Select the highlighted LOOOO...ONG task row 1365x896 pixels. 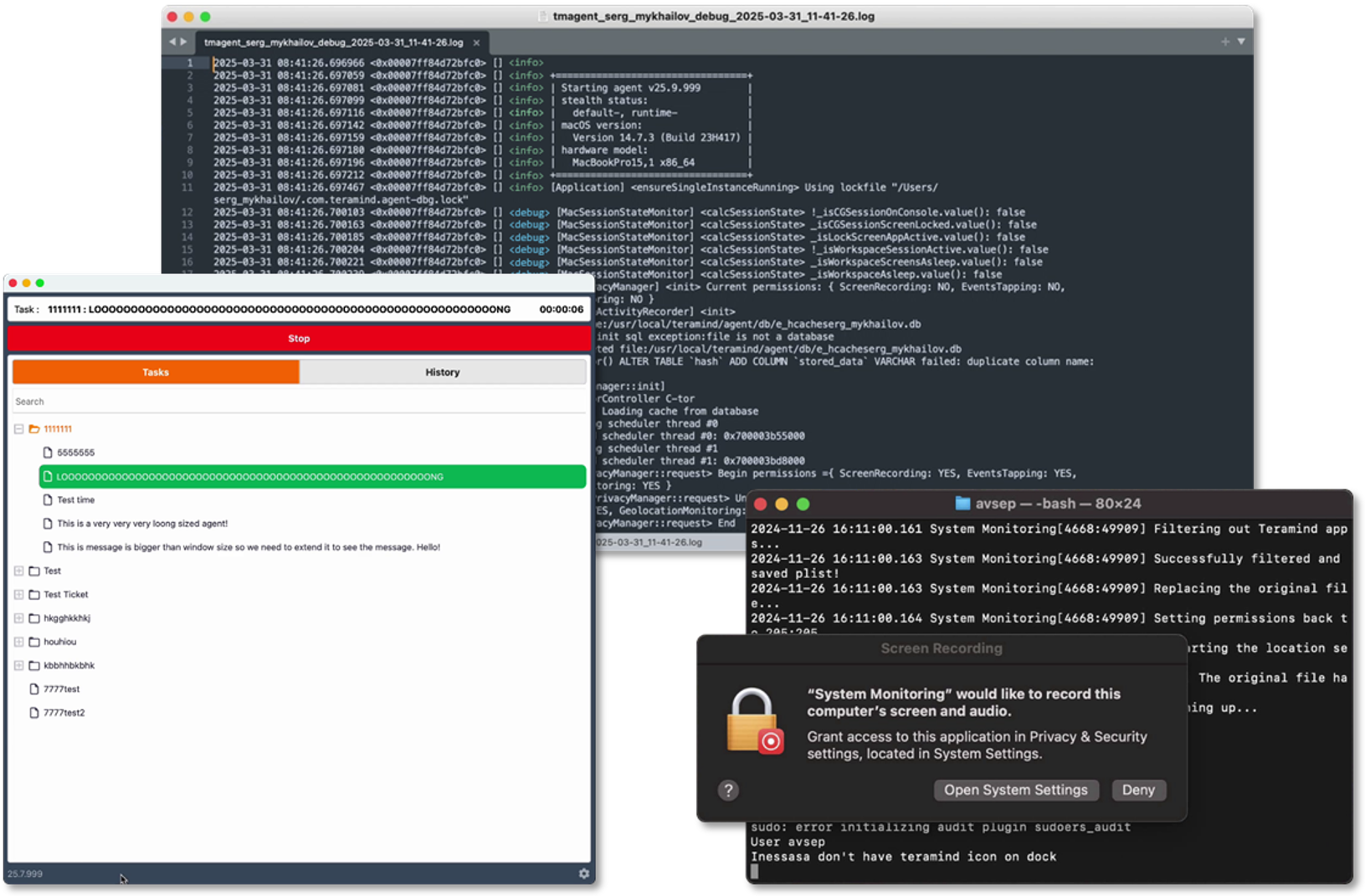click(312, 477)
